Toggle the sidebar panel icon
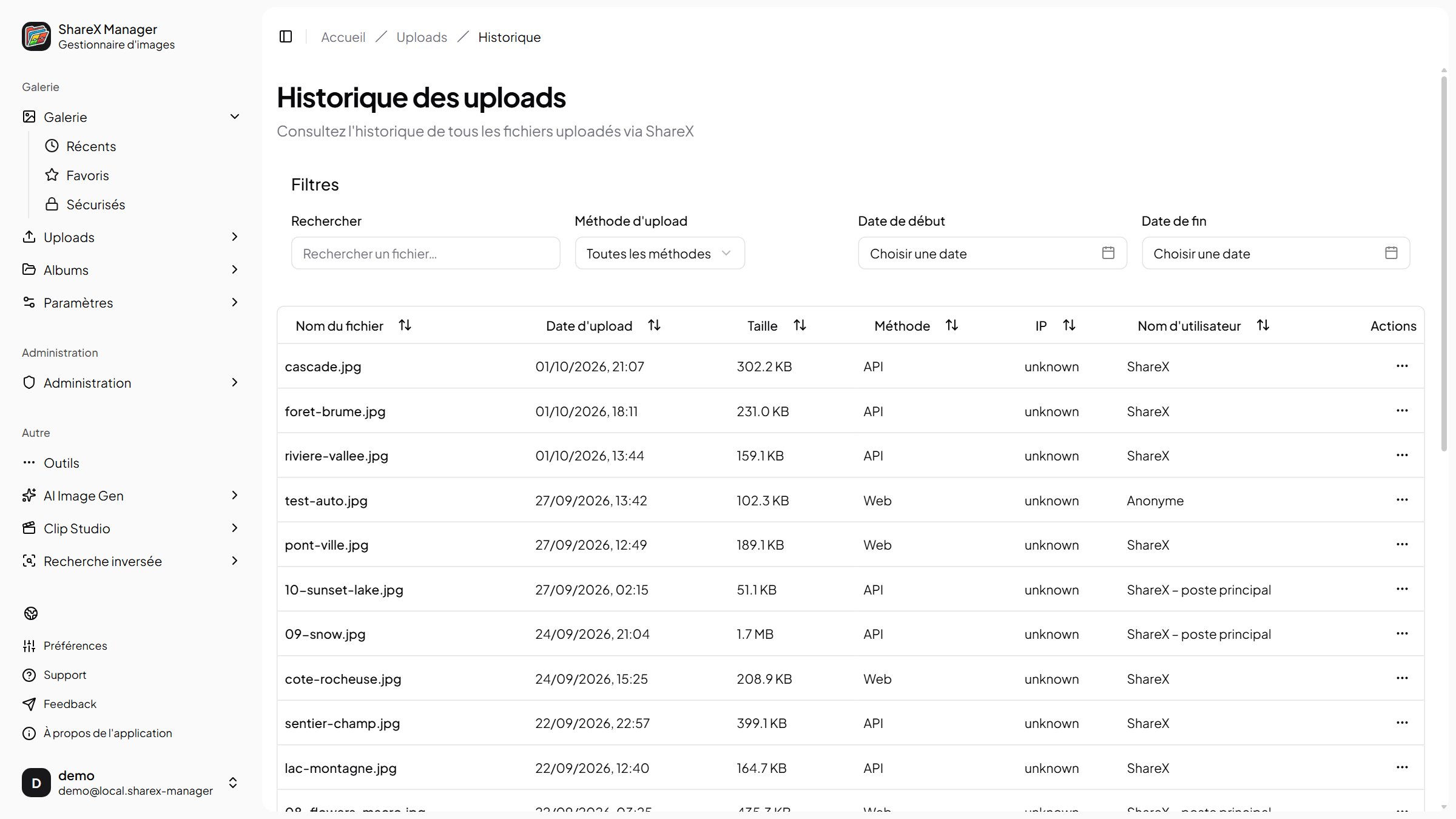The width and height of the screenshot is (1456, 819). (x=286, y=37)
